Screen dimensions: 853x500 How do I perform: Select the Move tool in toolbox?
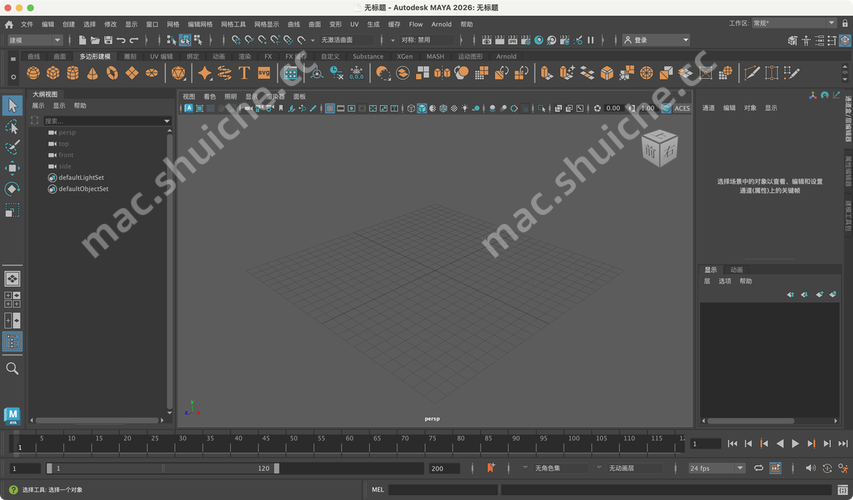pyautogui.click(x=12, y=168)
